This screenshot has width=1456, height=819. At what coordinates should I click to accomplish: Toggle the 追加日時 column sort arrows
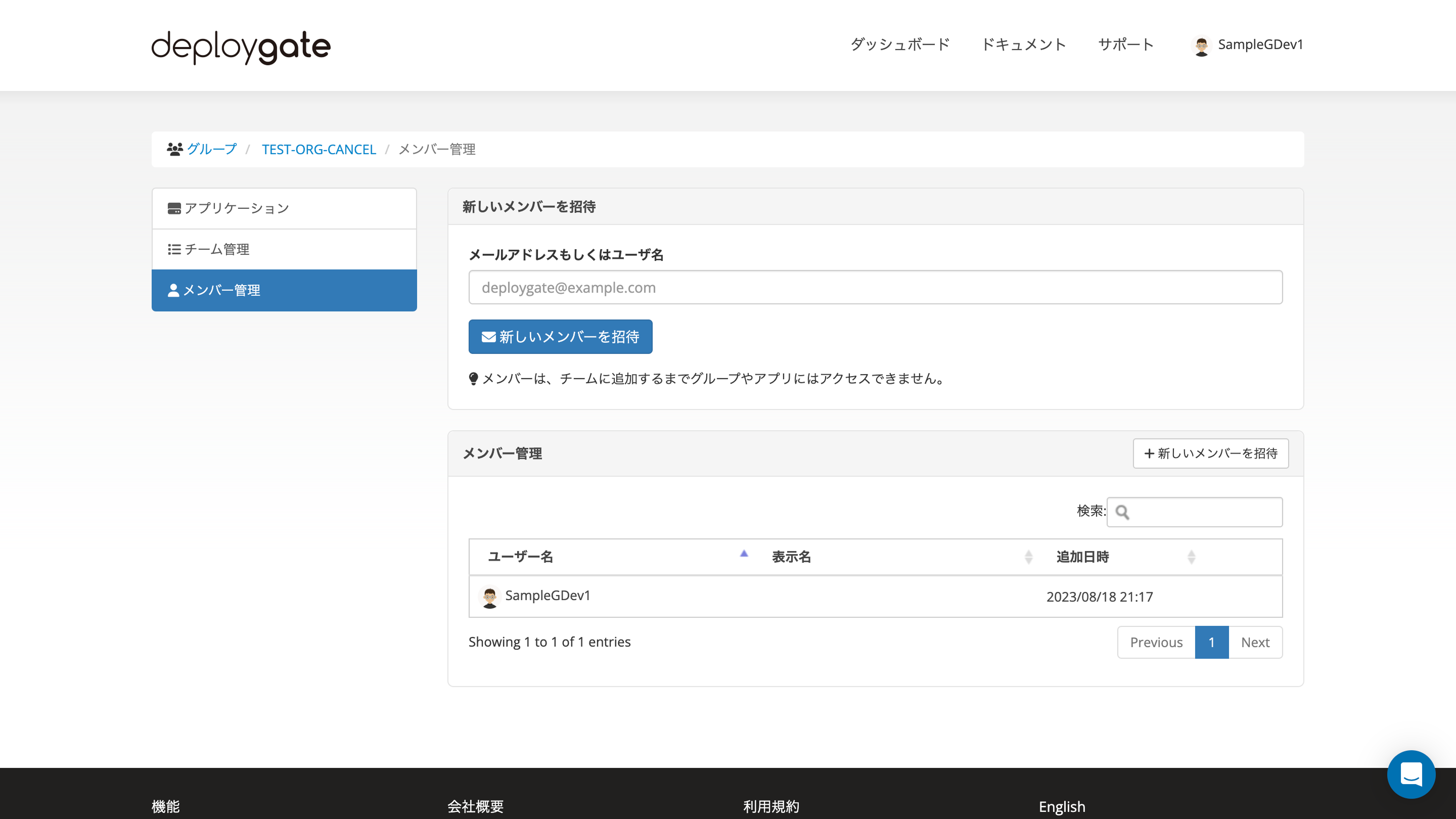pyautogui.click(x=1192, y=557)
